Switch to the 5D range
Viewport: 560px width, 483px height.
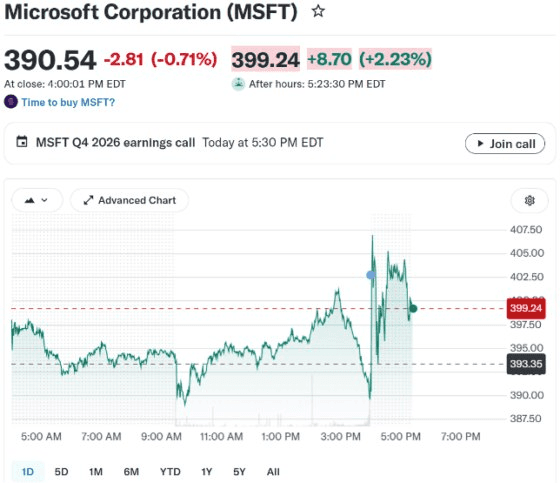(61, 472)
